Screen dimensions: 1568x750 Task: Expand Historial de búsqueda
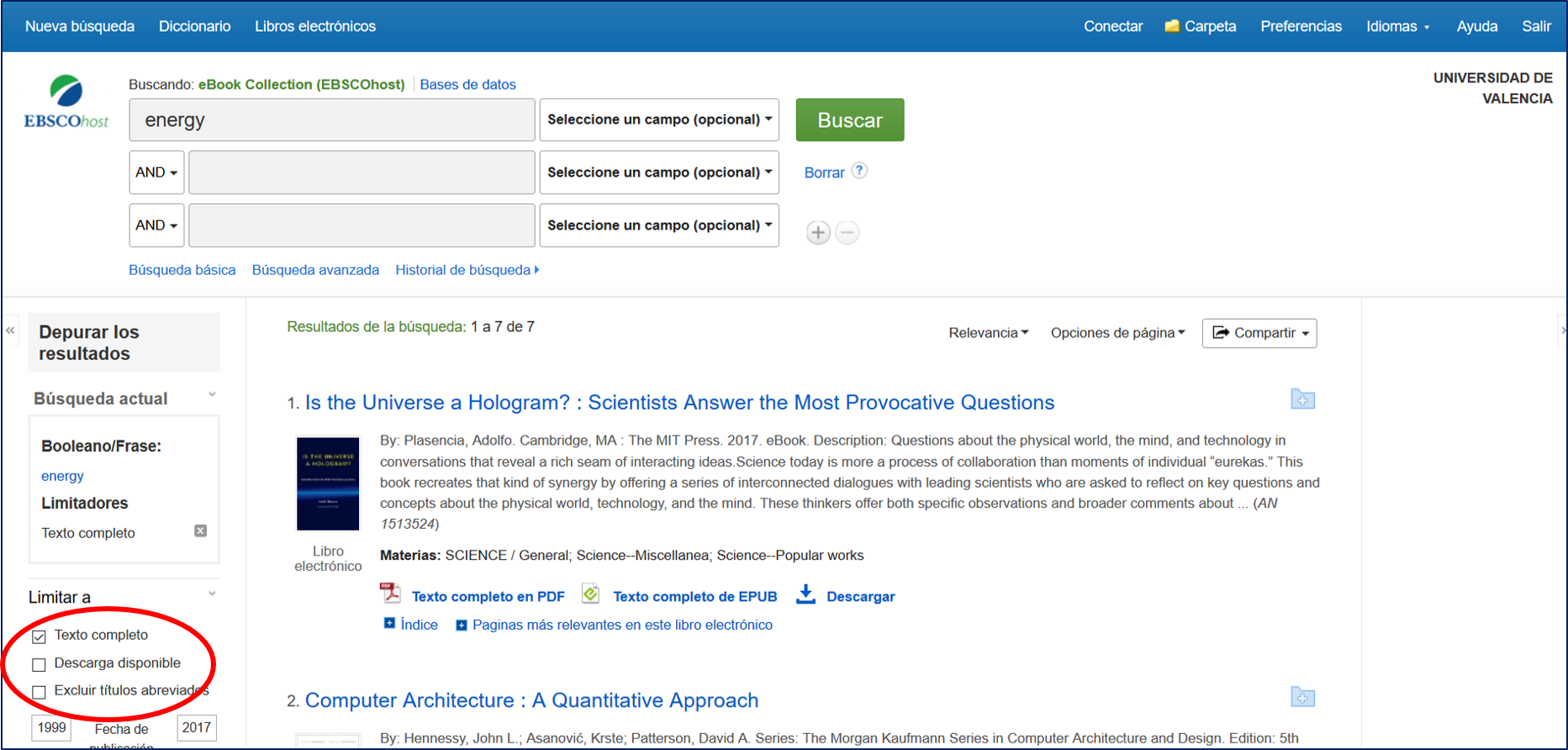[467, 270]
